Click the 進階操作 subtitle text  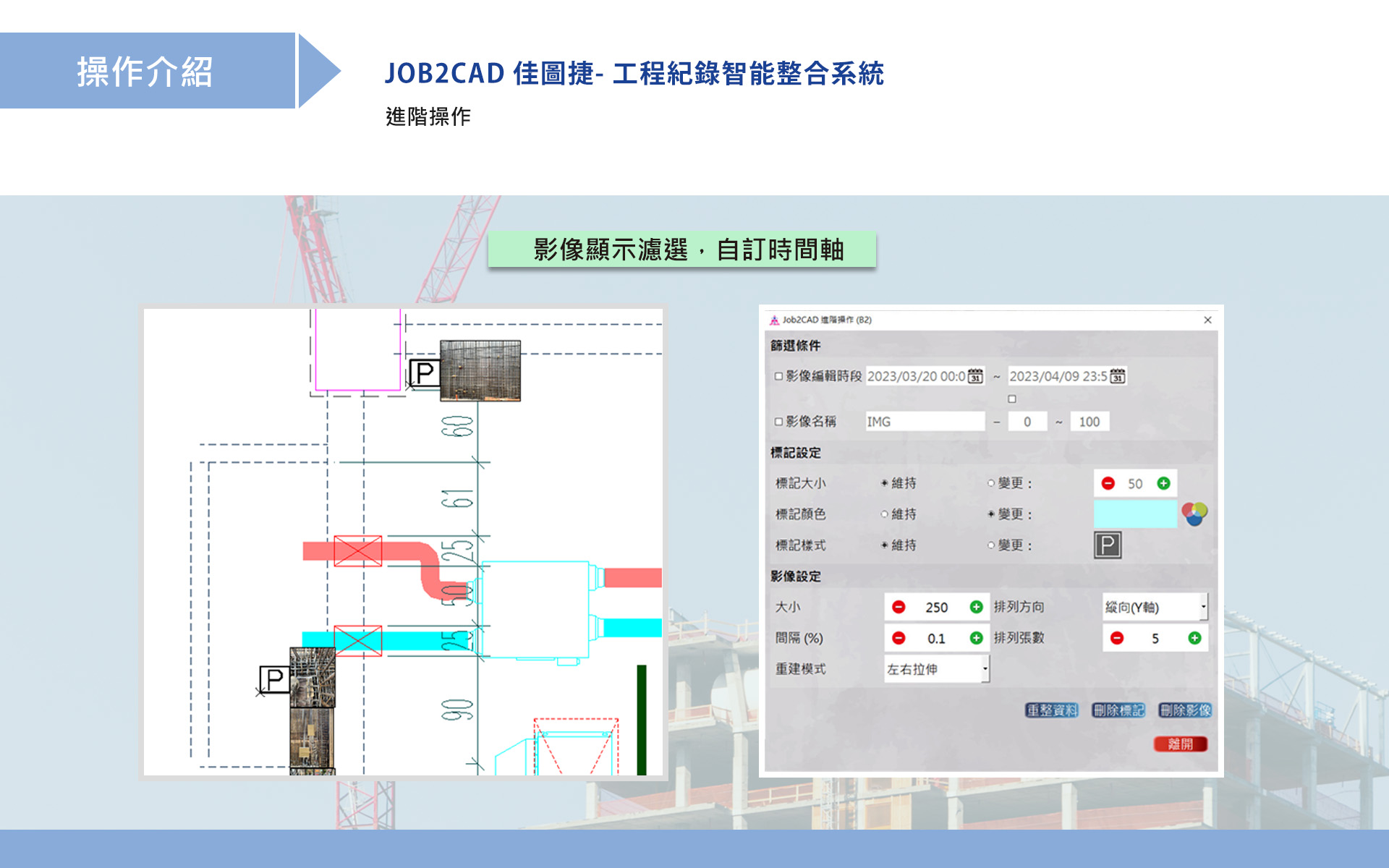(428, 116)
